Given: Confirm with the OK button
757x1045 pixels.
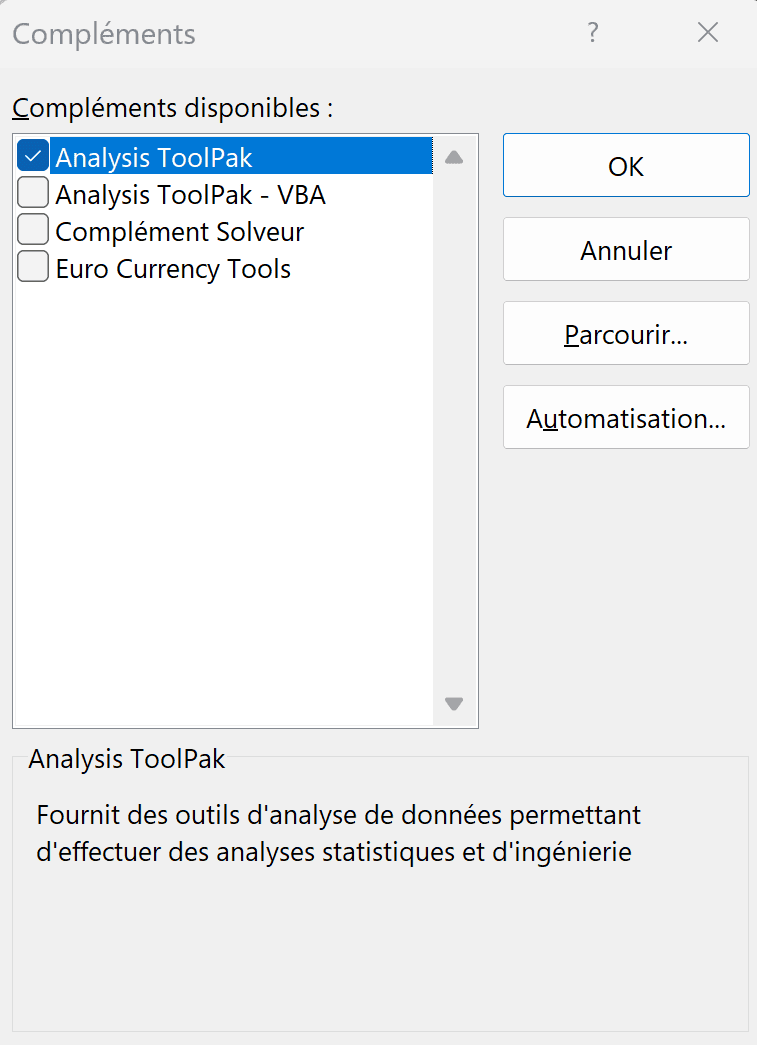Looking at the screenshot, I should pos(626,166).
